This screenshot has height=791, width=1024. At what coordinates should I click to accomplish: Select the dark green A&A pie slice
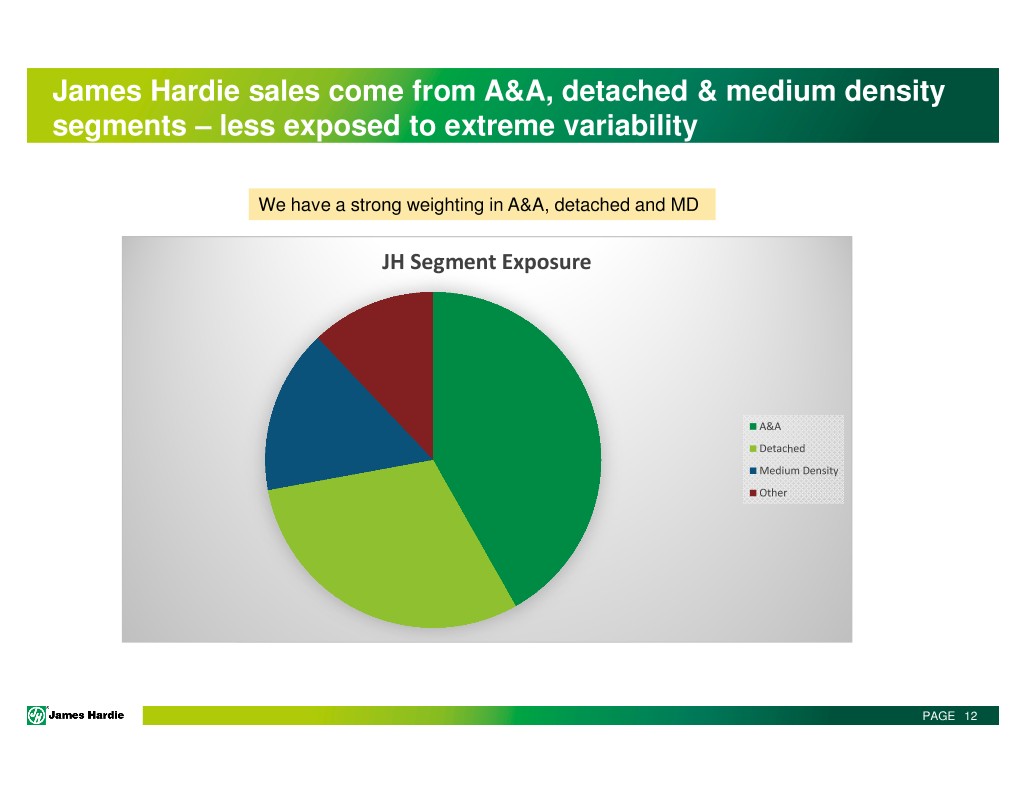520,430
